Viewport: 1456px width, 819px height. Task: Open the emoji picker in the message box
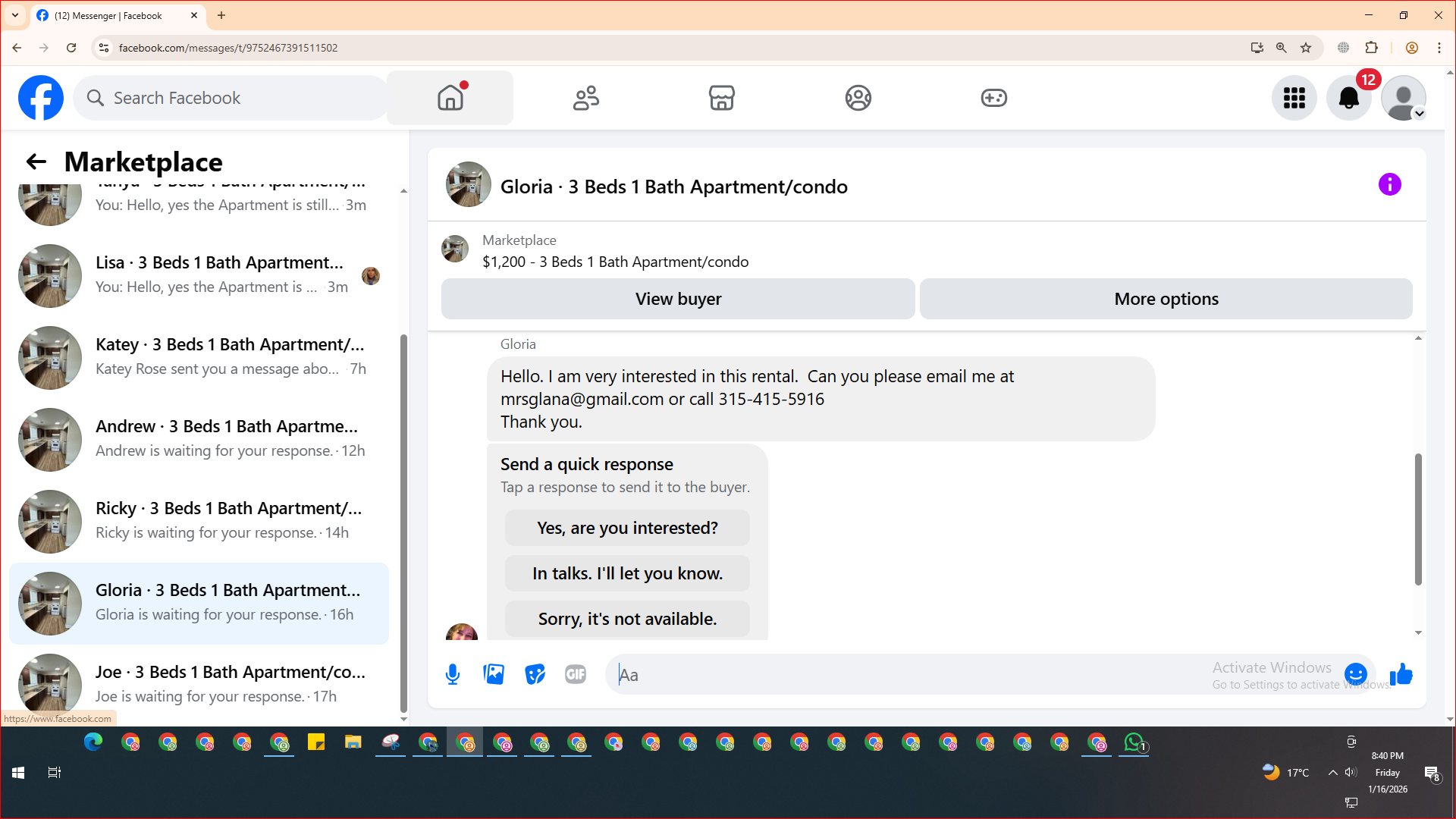click(1355, 674)
